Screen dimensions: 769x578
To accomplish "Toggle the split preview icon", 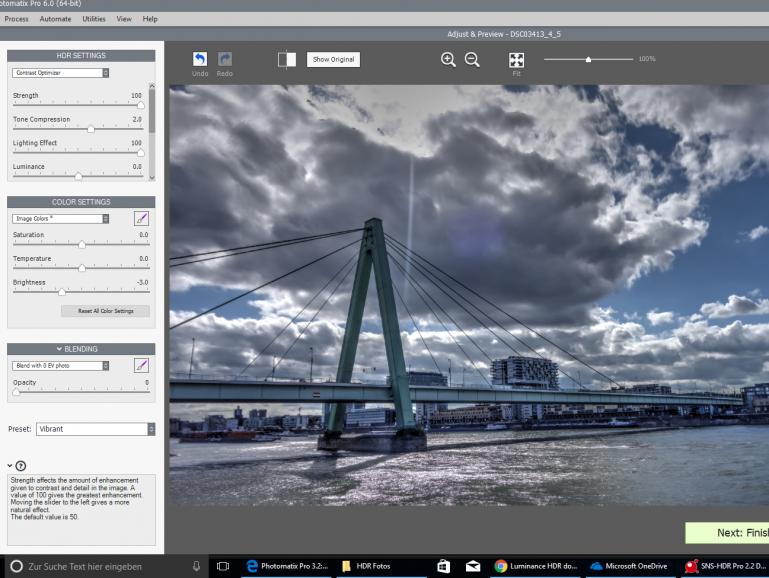I will [287, 60].
